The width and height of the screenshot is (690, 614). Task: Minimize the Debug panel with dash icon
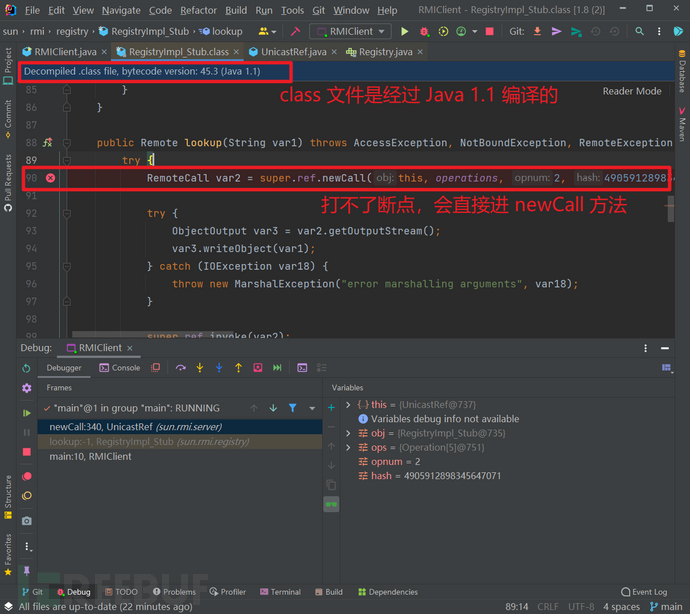click(x=665, y=348)
